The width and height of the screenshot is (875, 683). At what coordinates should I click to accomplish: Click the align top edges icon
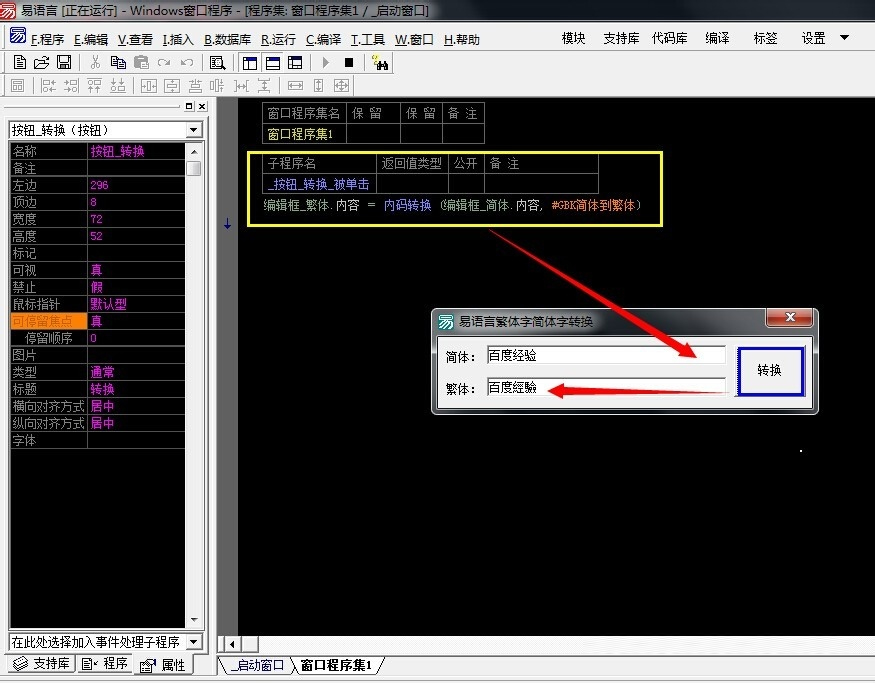pos(94,85)
